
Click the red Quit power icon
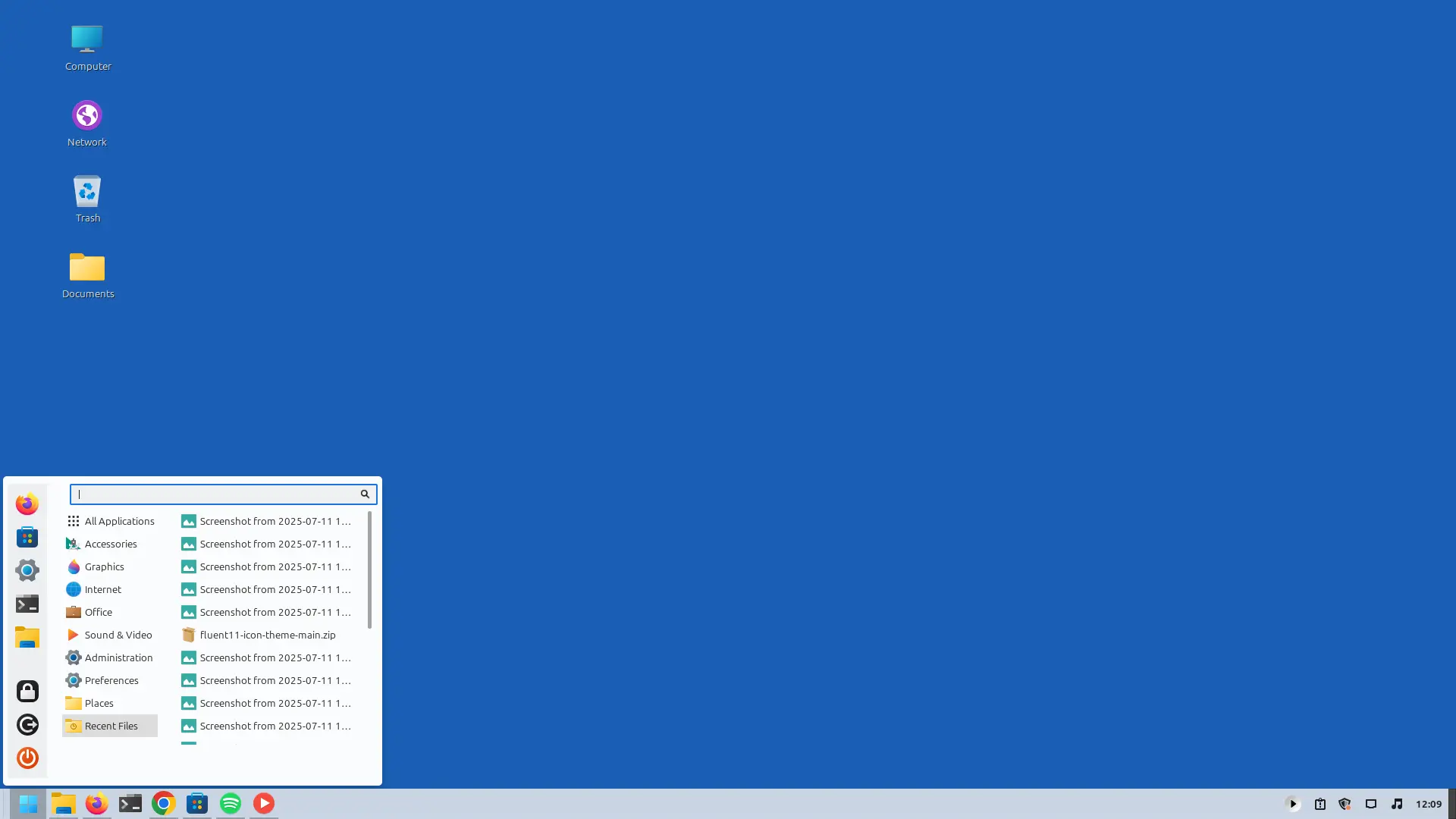(27, 758)
